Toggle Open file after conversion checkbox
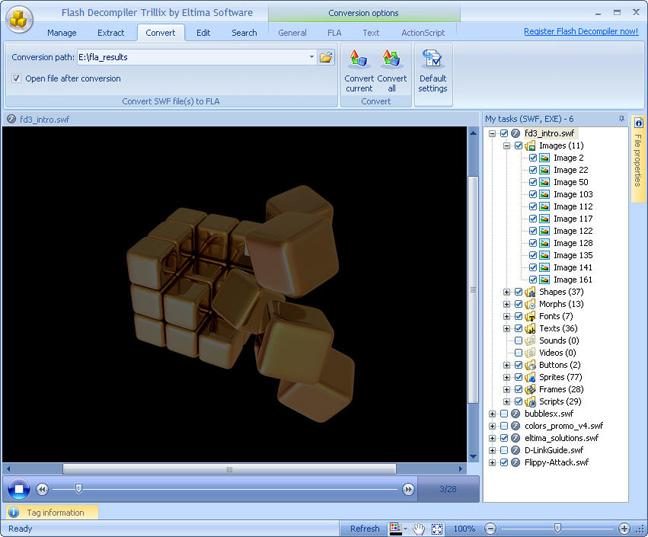648x537 pixels. coord(16,78)
